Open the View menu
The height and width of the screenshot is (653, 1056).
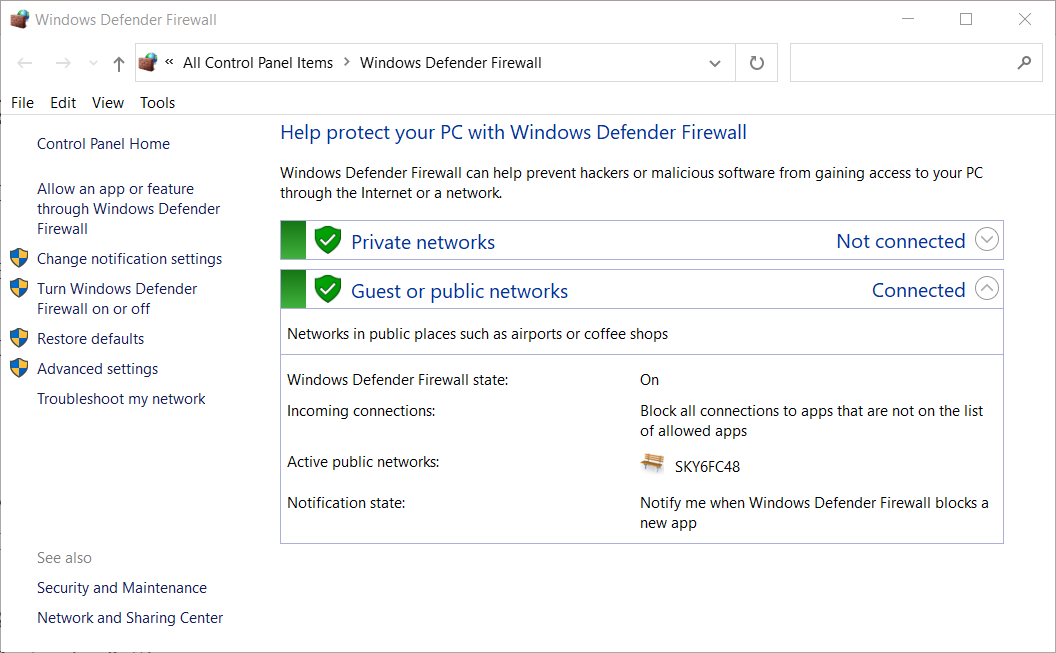[108, 102]
